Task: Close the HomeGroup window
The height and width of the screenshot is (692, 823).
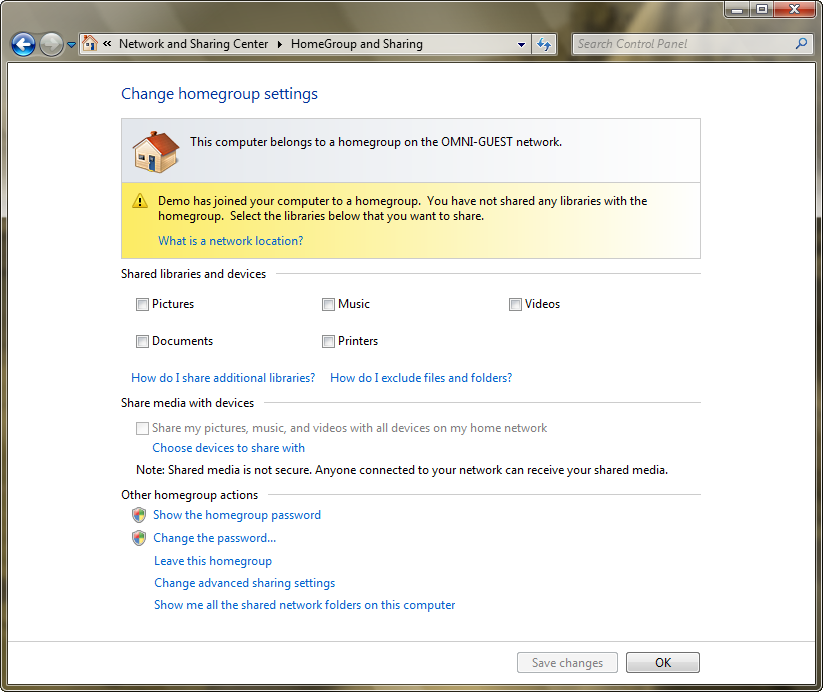Action: point(794,9)
